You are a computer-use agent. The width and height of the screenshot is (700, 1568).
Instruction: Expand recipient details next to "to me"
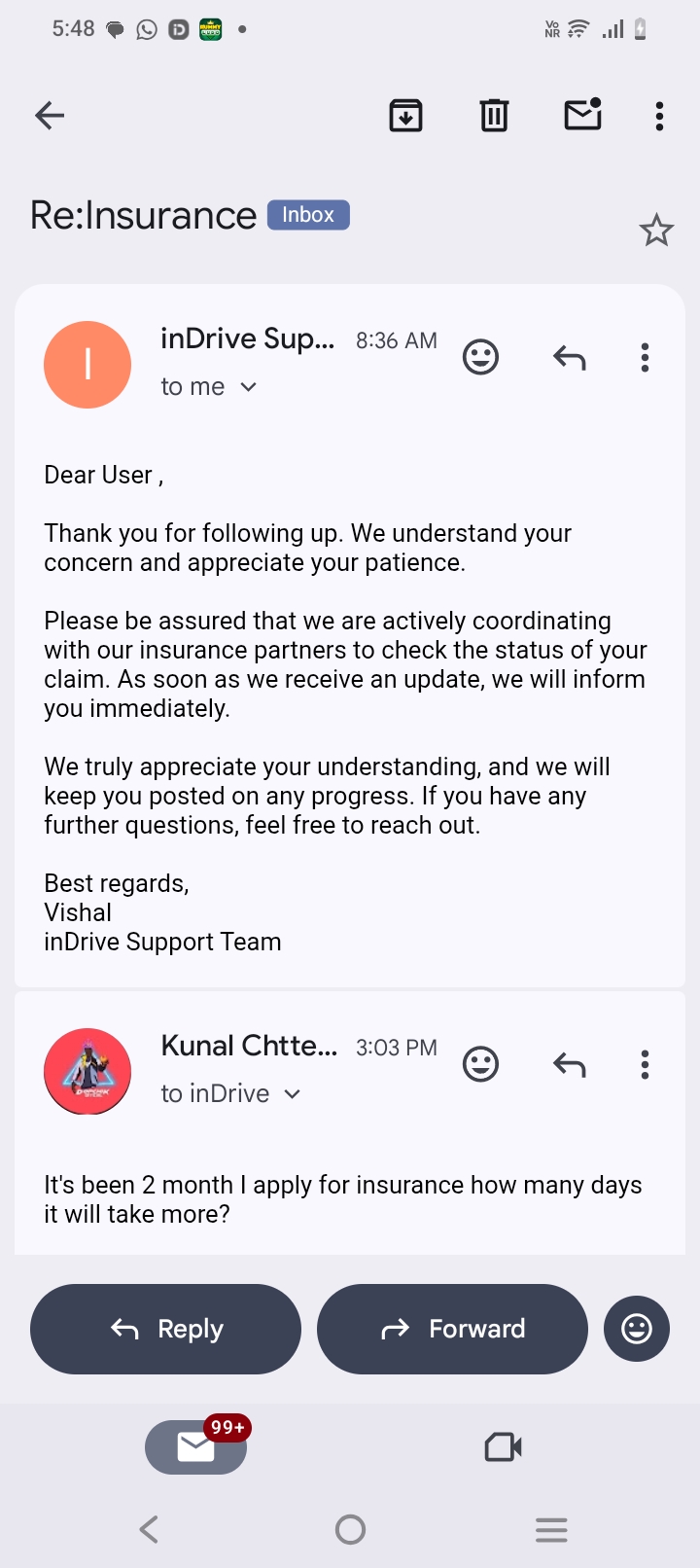pyautogui.click(x=248, y=387)
